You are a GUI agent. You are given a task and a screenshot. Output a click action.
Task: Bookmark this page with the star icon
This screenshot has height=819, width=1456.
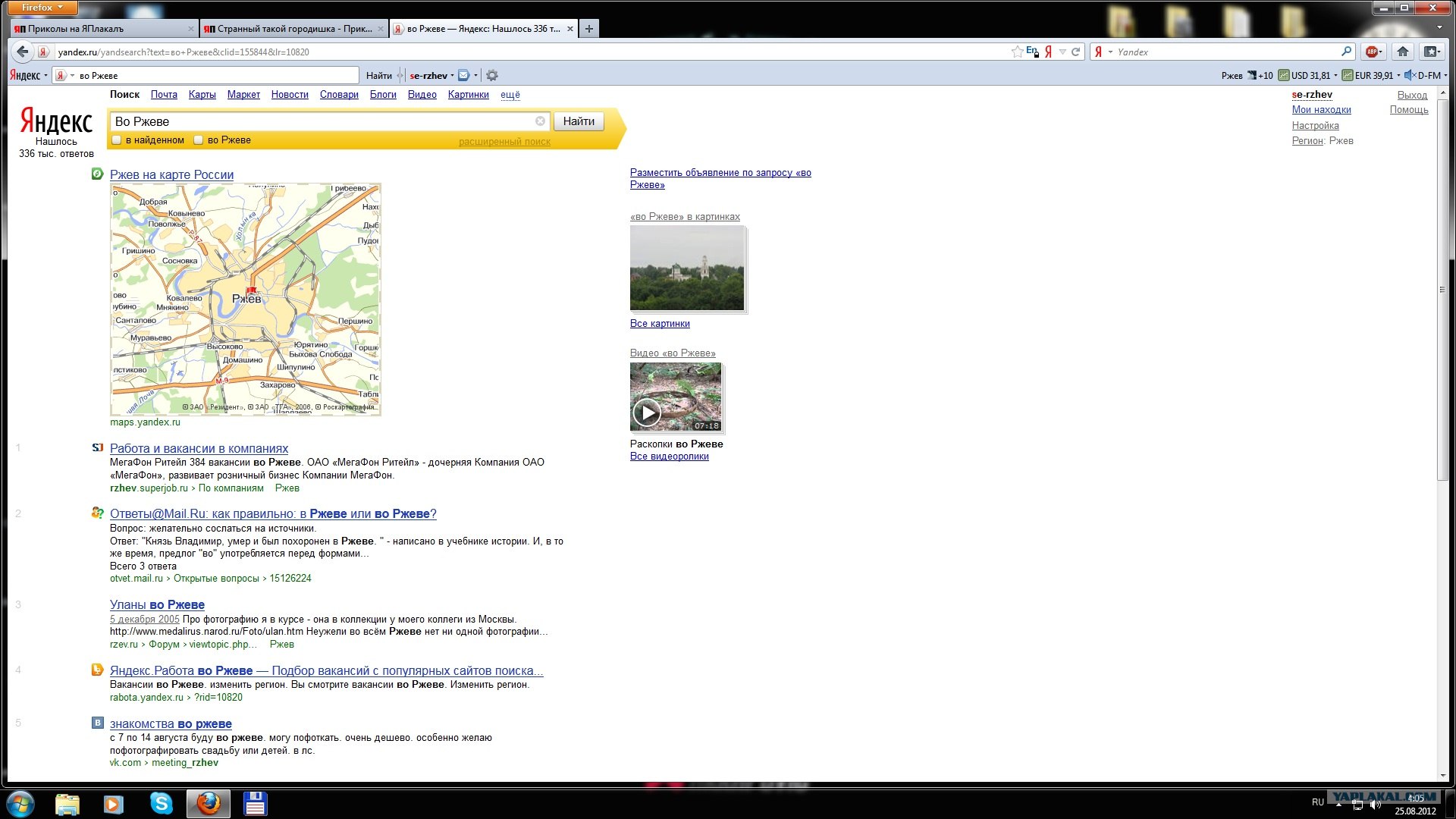pyautogui.click(x=1017, y=52)
